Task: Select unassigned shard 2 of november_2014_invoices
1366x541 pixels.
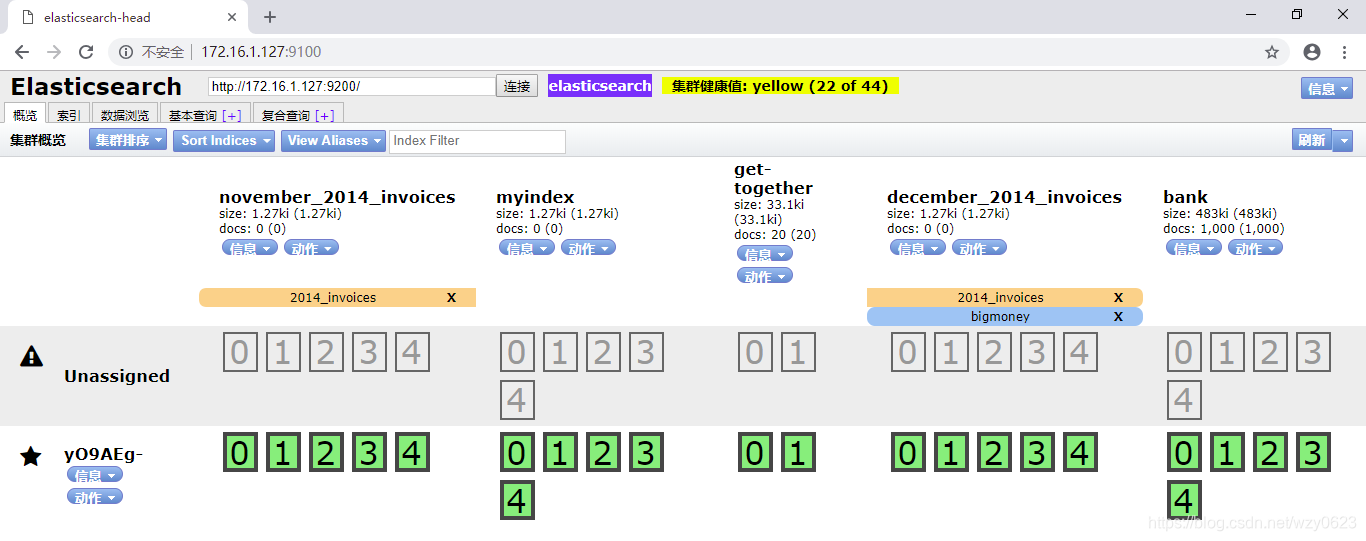Action: 325,353
